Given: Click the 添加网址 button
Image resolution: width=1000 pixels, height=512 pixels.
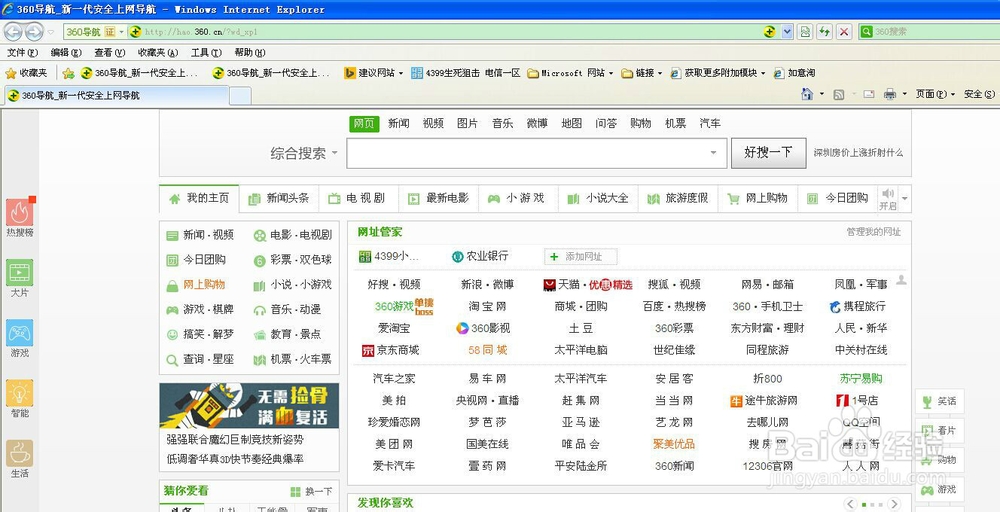Looking at the screenshot, I should point(580,256).
